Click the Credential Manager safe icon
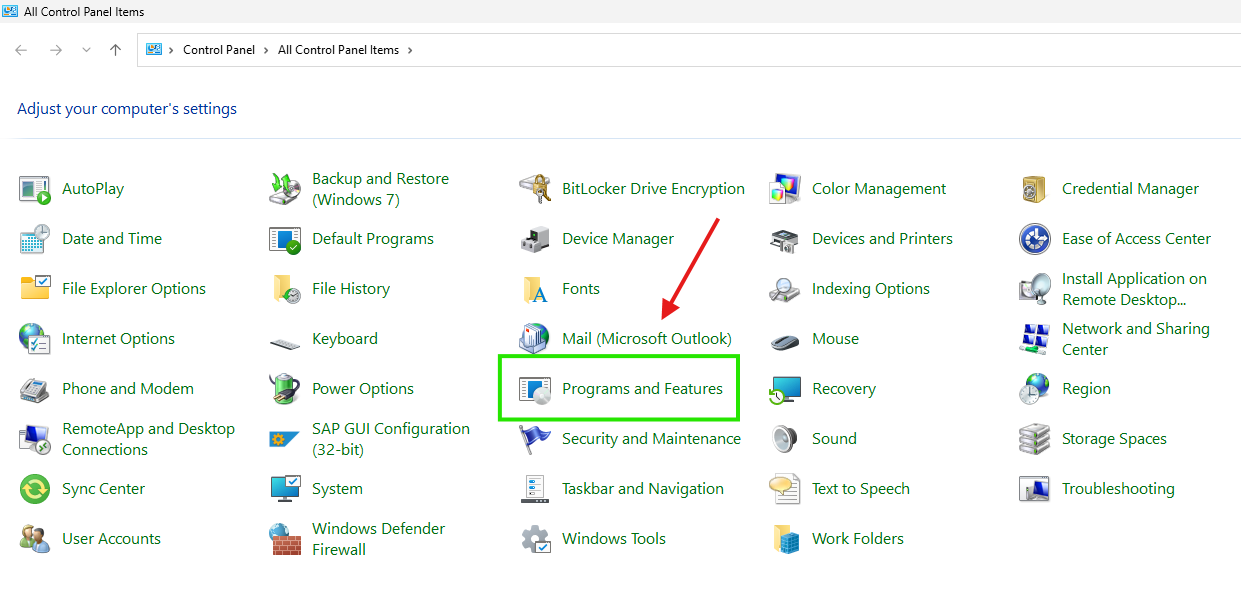This screenshot has height=614, width=1241. (1035, 189)
